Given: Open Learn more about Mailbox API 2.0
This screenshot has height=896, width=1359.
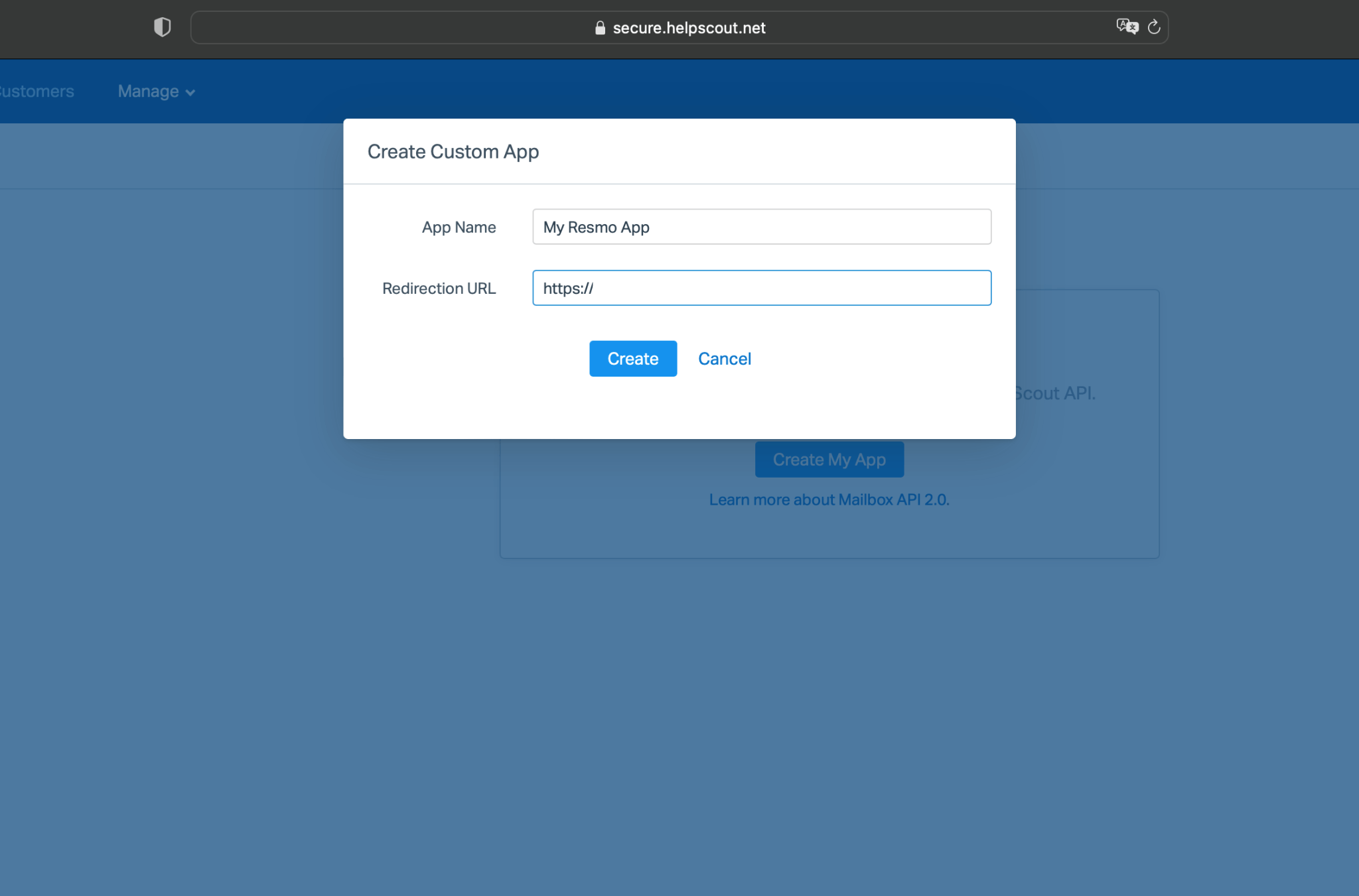Looking at the screenshot, I should (829, 500).
